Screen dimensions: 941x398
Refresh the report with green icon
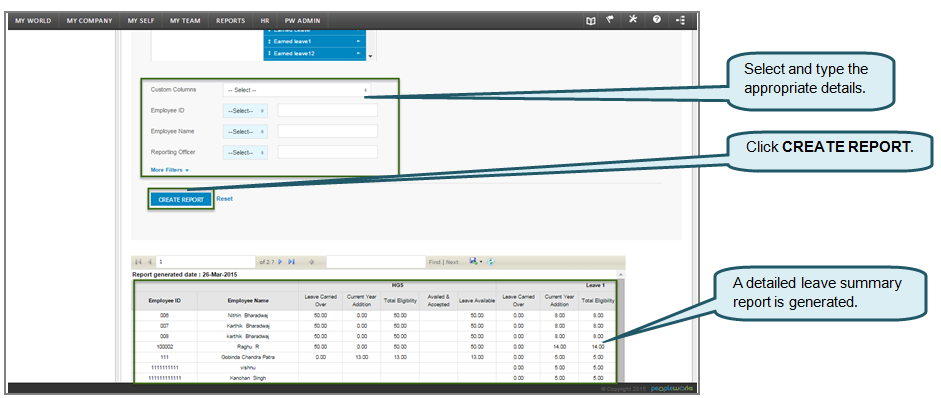(492, 262)
